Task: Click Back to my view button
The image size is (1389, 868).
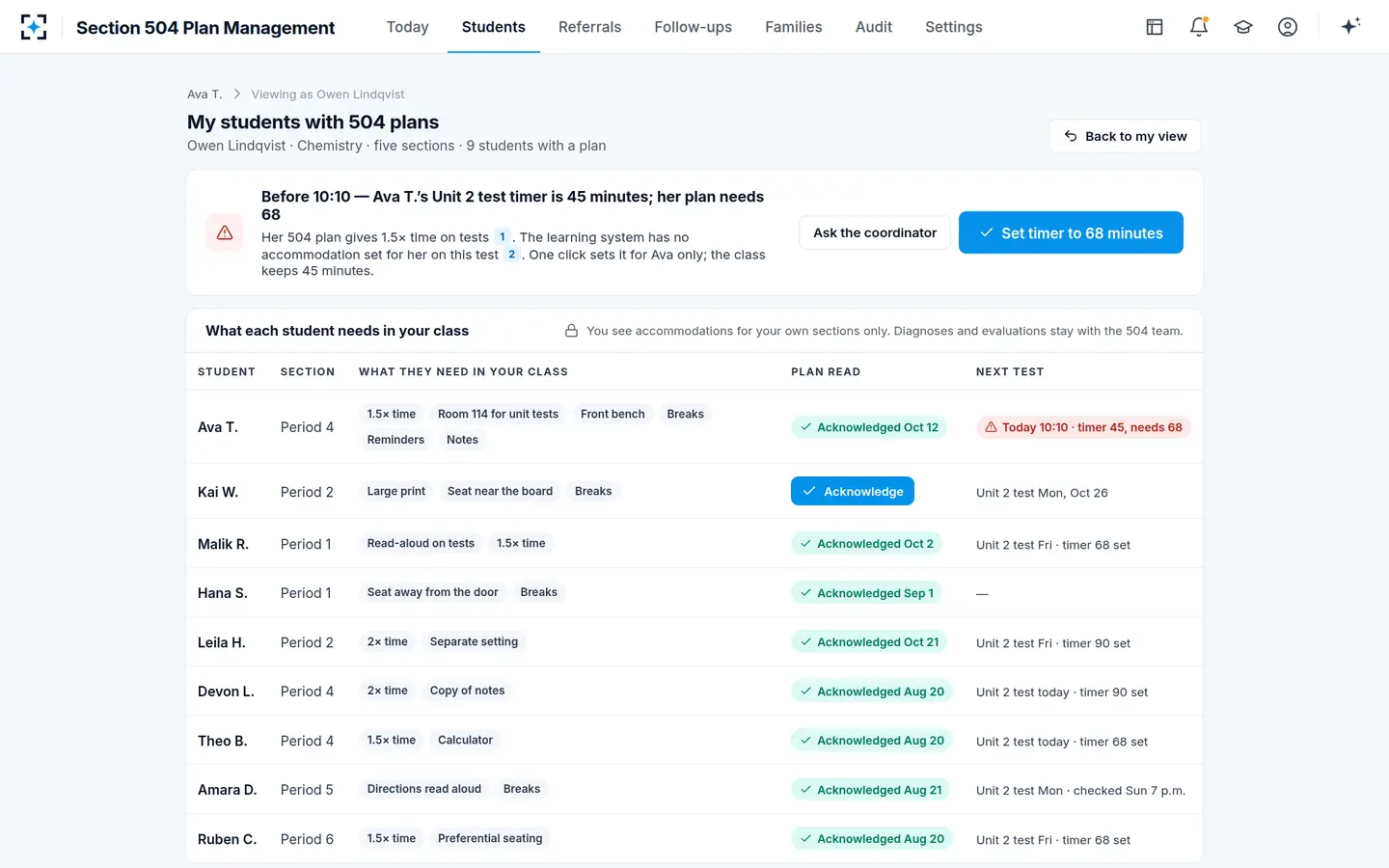Action: click(1125, 136)
